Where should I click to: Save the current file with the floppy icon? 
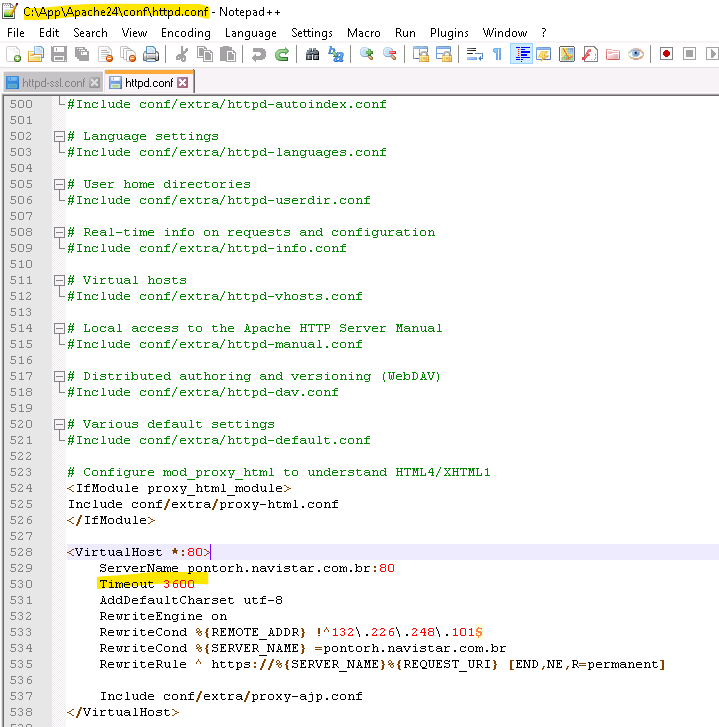59,54
